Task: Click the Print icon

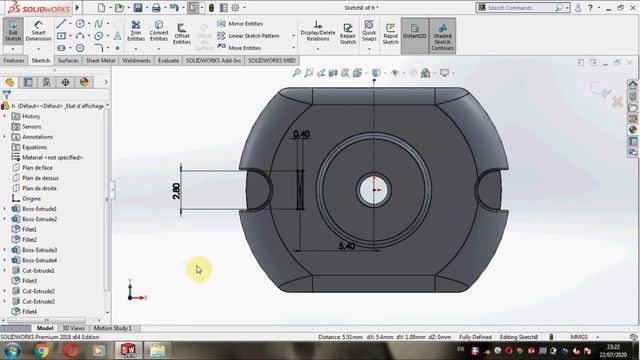Action: click(156, 7)
